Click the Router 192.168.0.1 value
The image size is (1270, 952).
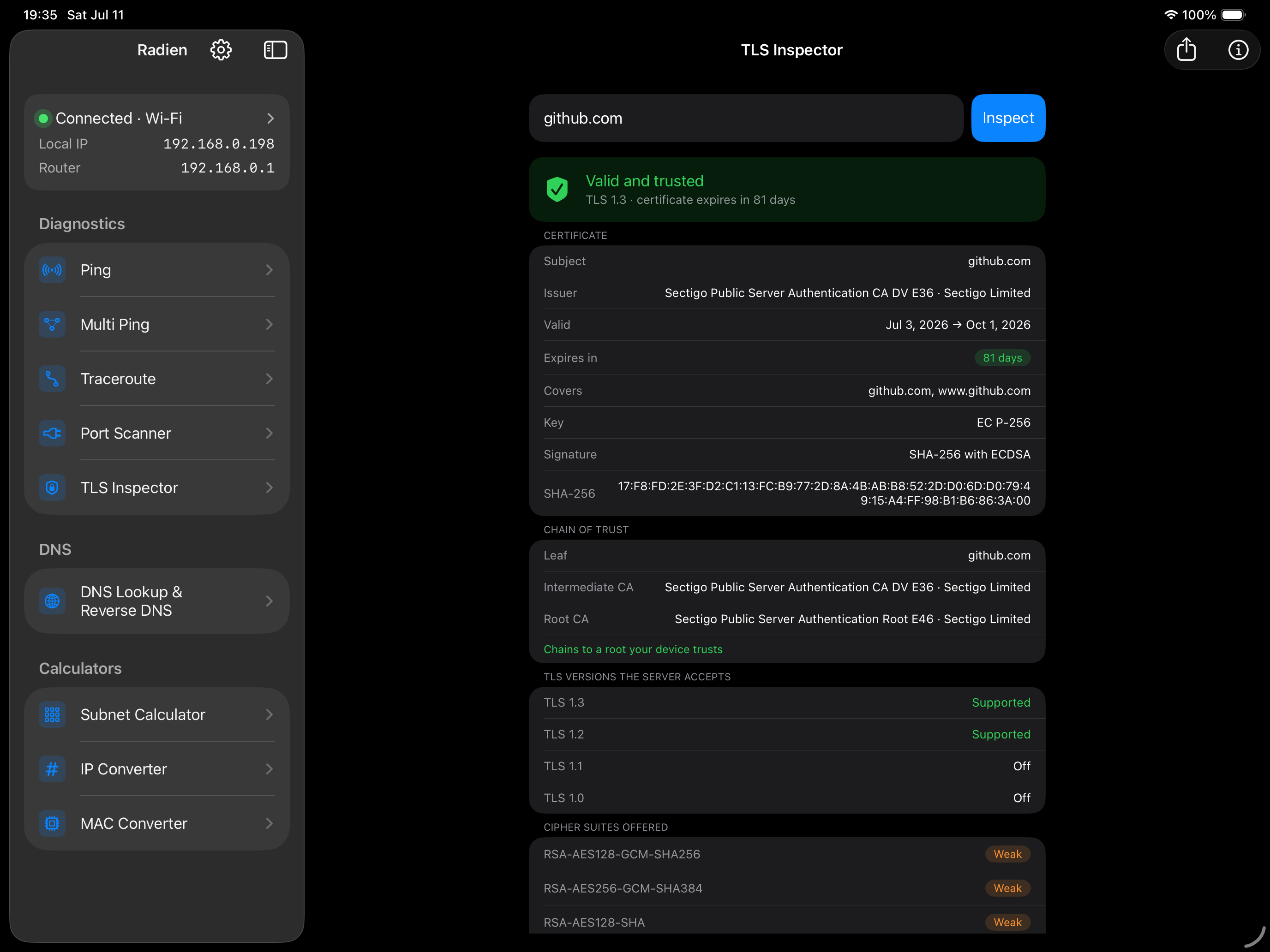coord(228,167)
